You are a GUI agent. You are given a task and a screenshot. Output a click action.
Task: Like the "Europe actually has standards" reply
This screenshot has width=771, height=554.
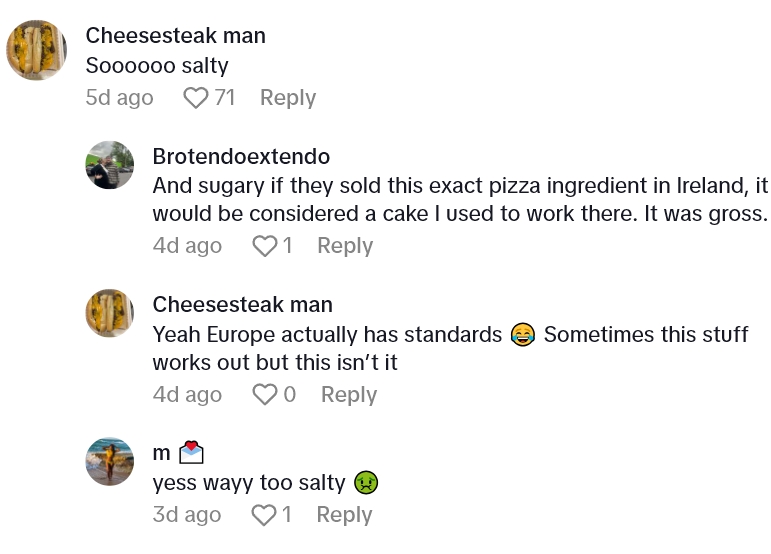[x=264, y=395]
